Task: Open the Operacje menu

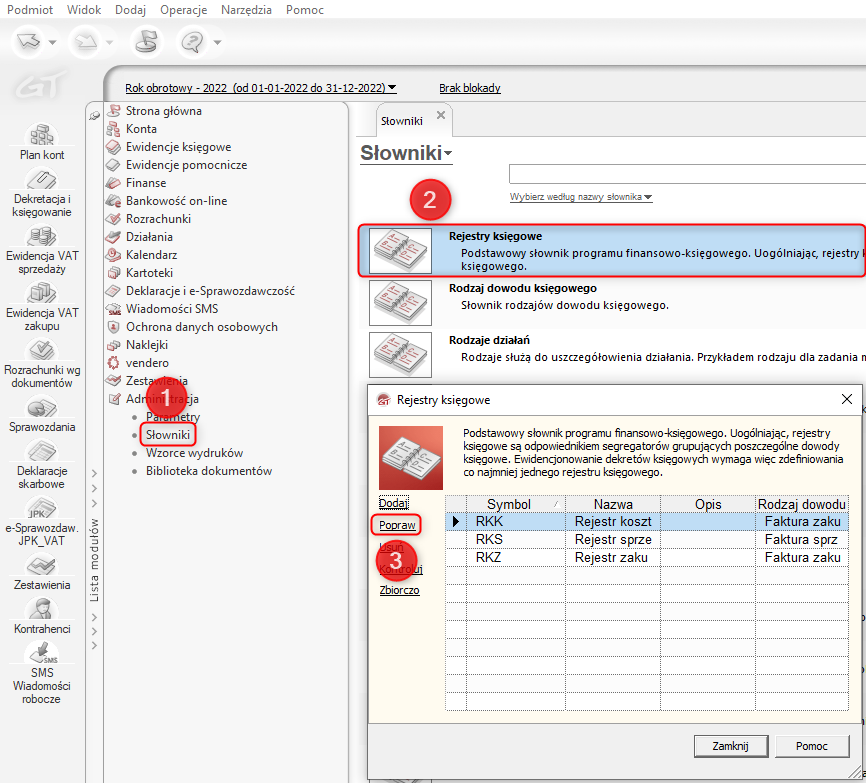Action: (183, 10)
